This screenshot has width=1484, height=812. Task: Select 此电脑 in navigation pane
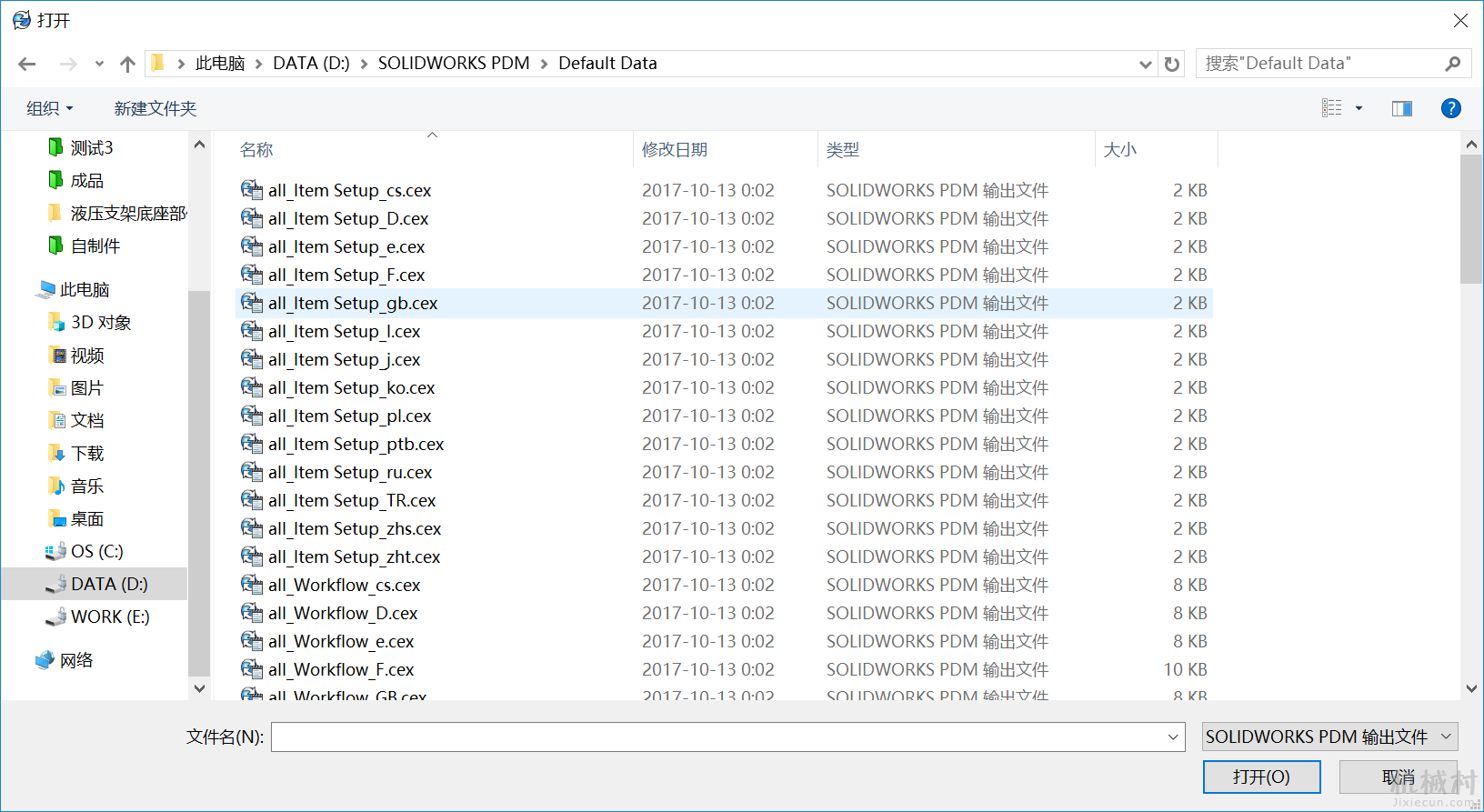pos(85,289)
